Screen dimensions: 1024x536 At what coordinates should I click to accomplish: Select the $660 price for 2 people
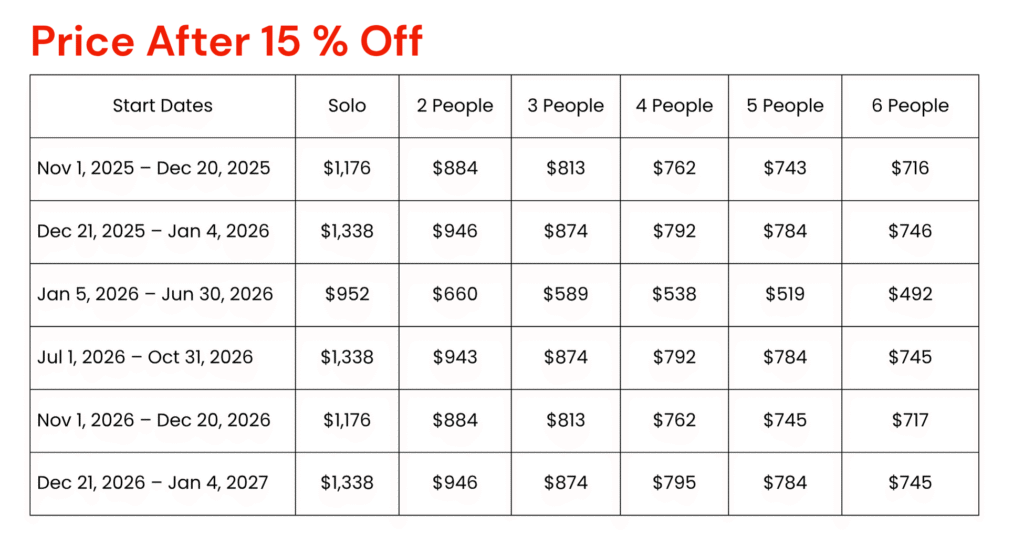(x=455, y=294)
